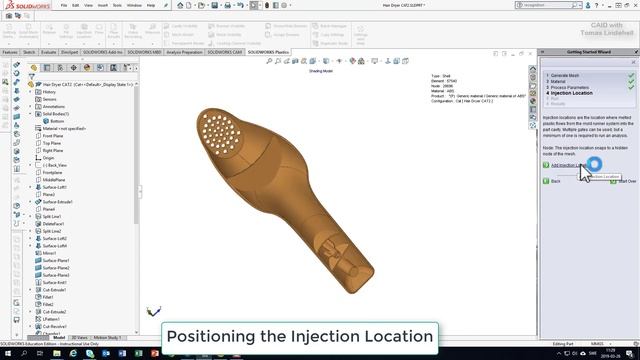Toggle Mold Visibility in the Plastics ribbon

pyautogui.click(x=224, y=35)
